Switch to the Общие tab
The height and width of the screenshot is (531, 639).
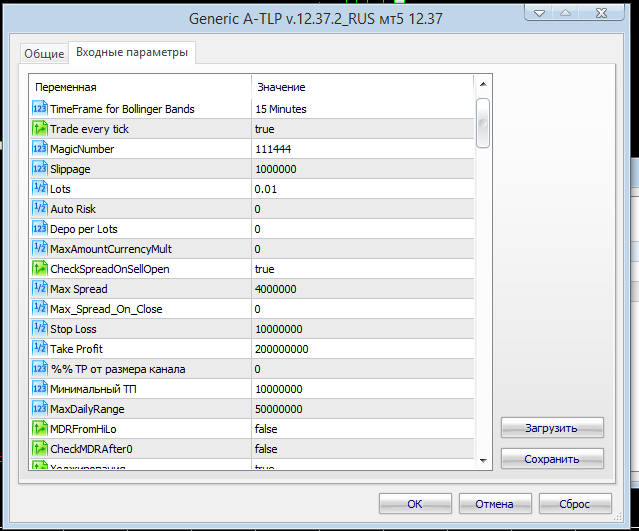point(44,53)
